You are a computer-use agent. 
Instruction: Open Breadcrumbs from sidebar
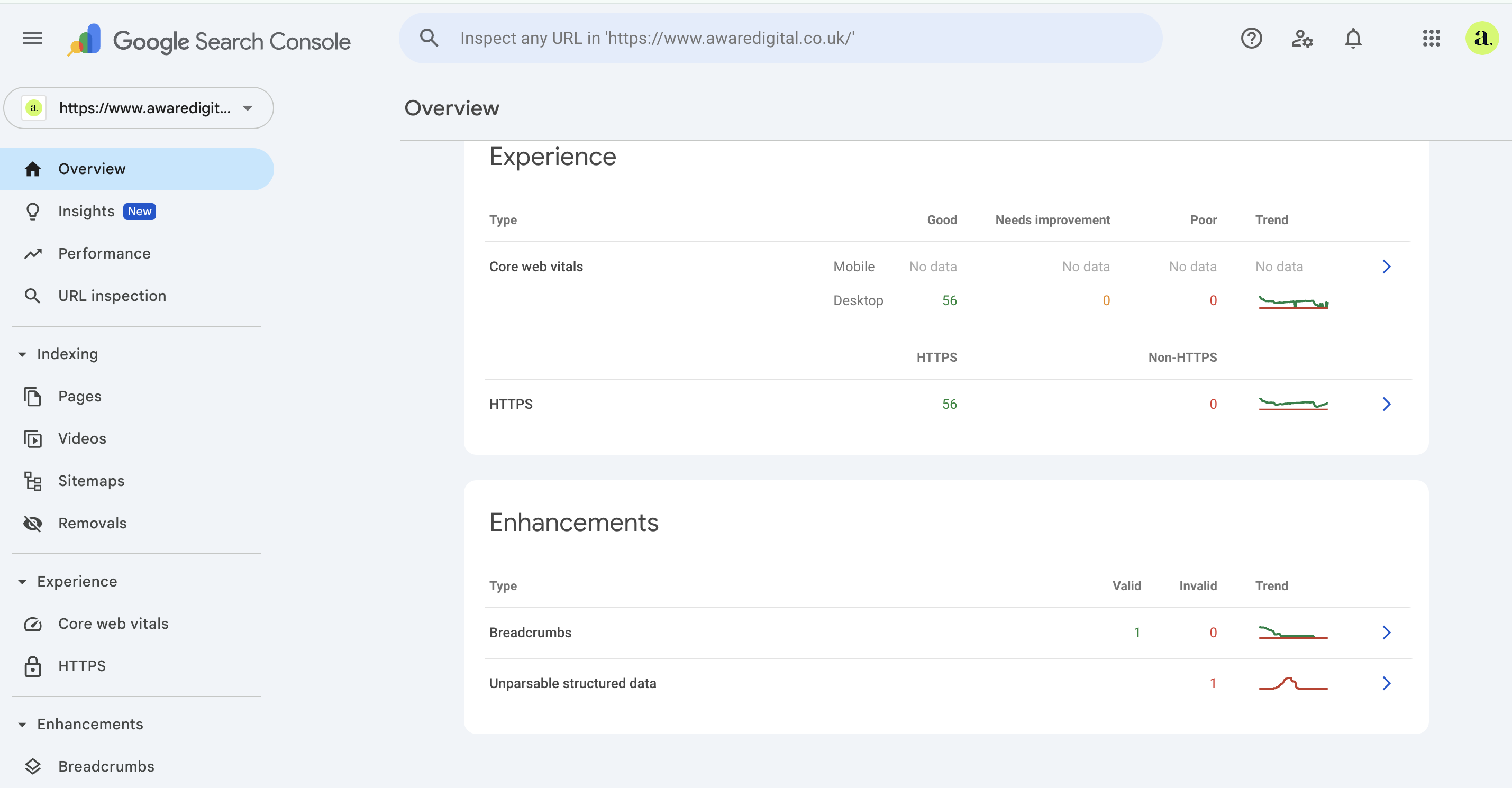click(137, 766)
